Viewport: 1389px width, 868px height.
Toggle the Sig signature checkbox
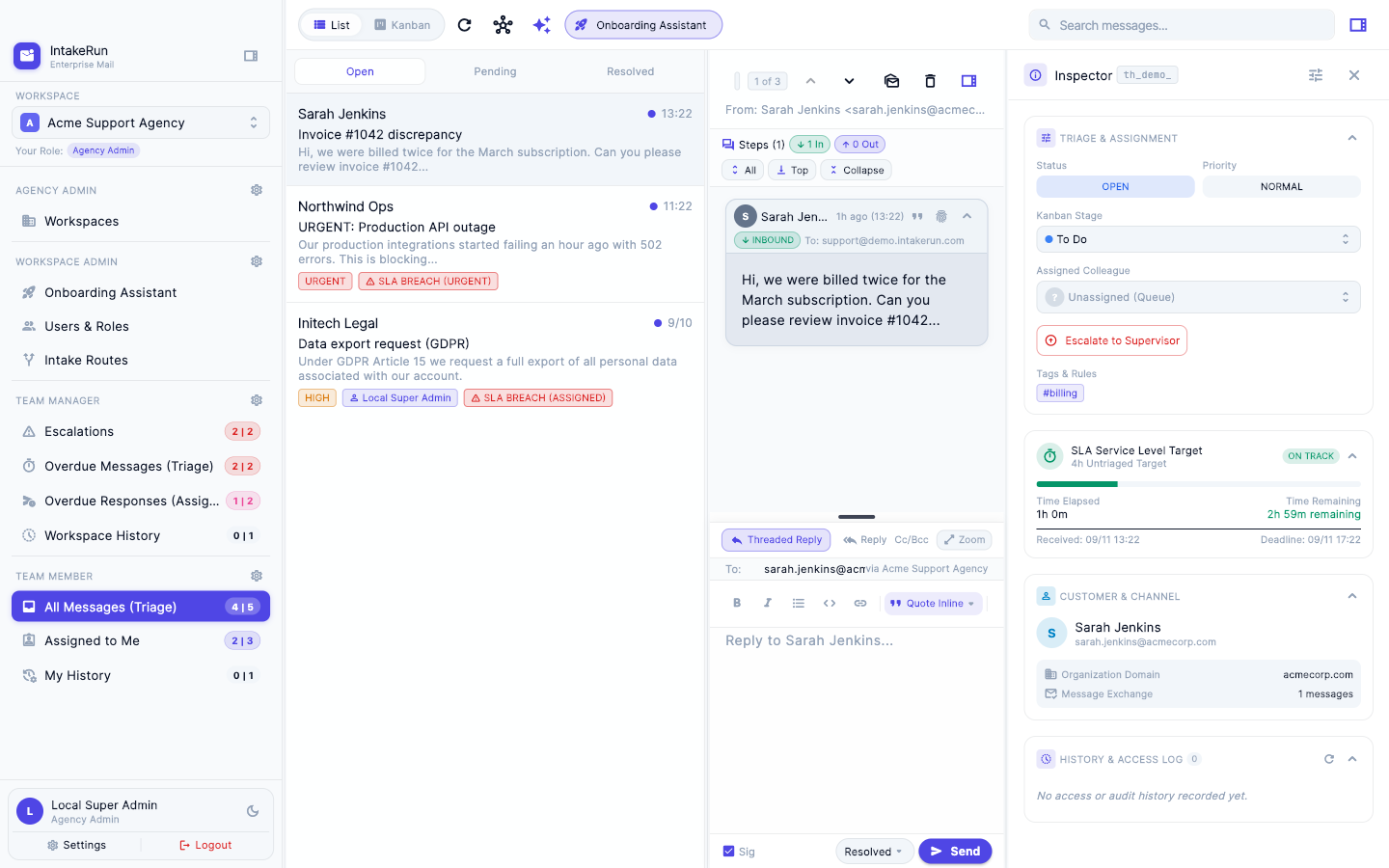[728, 851]
